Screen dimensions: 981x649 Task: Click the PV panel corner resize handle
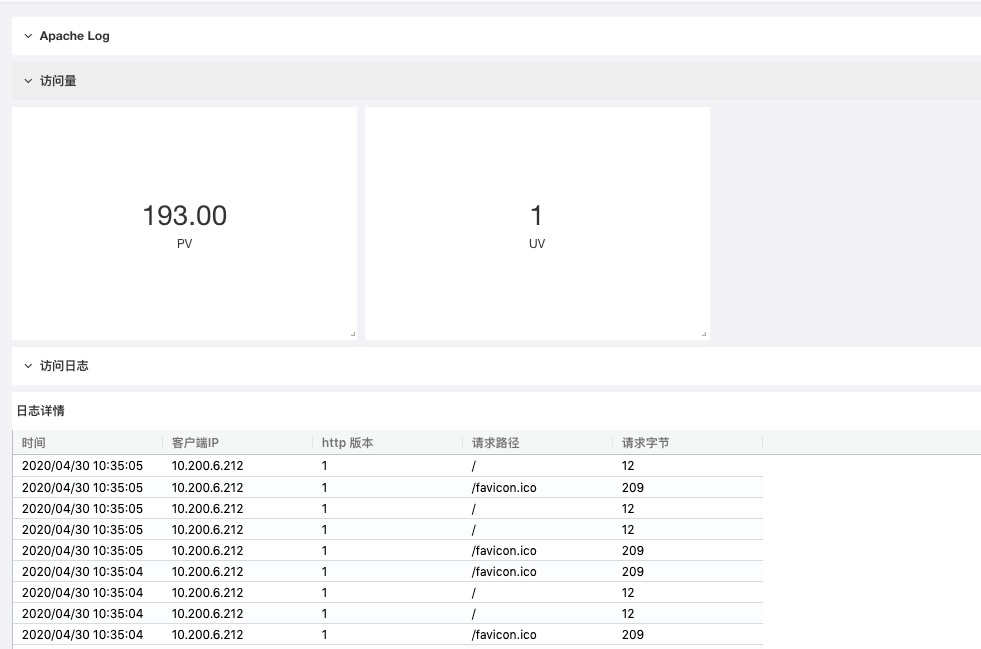[x=353, y=334]
